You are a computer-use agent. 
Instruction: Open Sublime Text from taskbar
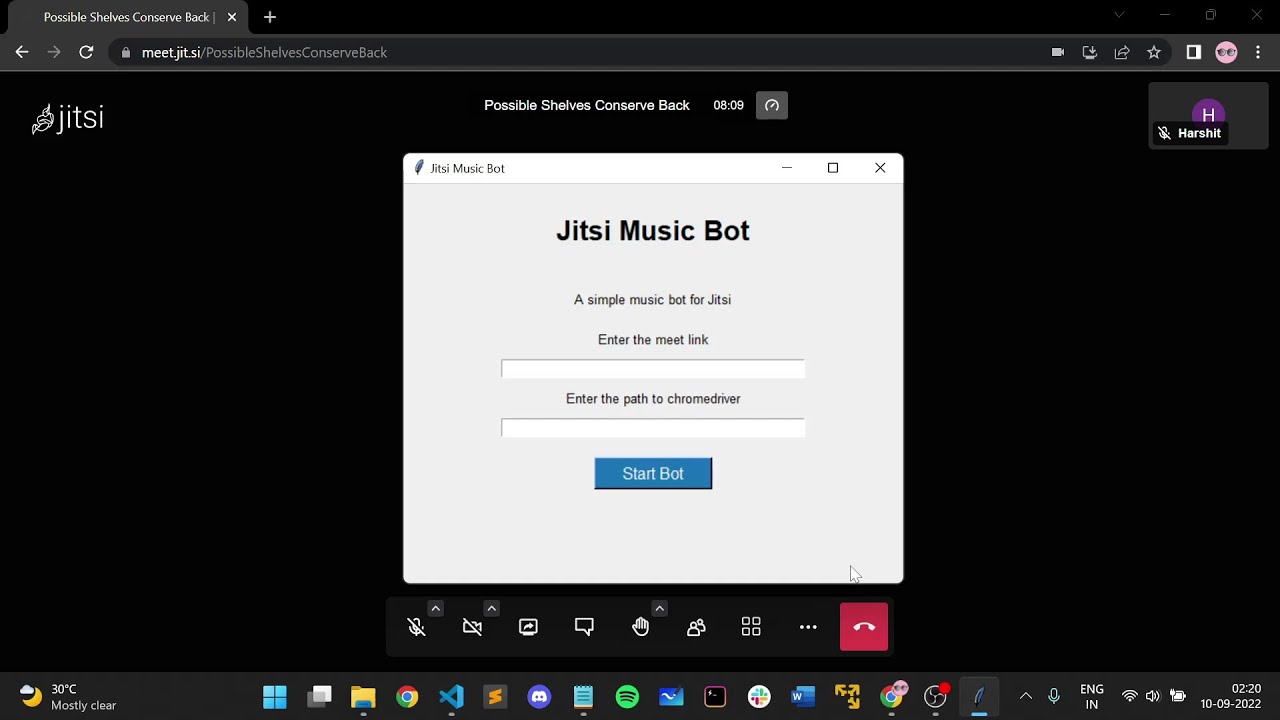tap(495, 697)
